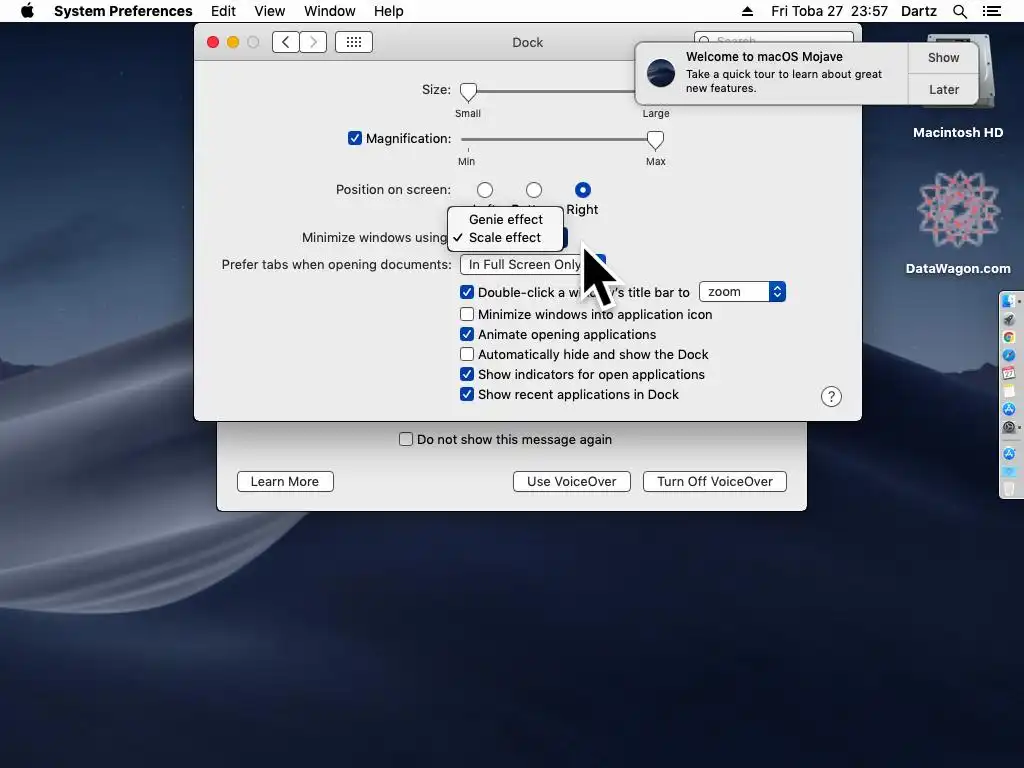Screen dimensions: 1024x768
Task: Click Use VoiceOver button
Action: 571,481
